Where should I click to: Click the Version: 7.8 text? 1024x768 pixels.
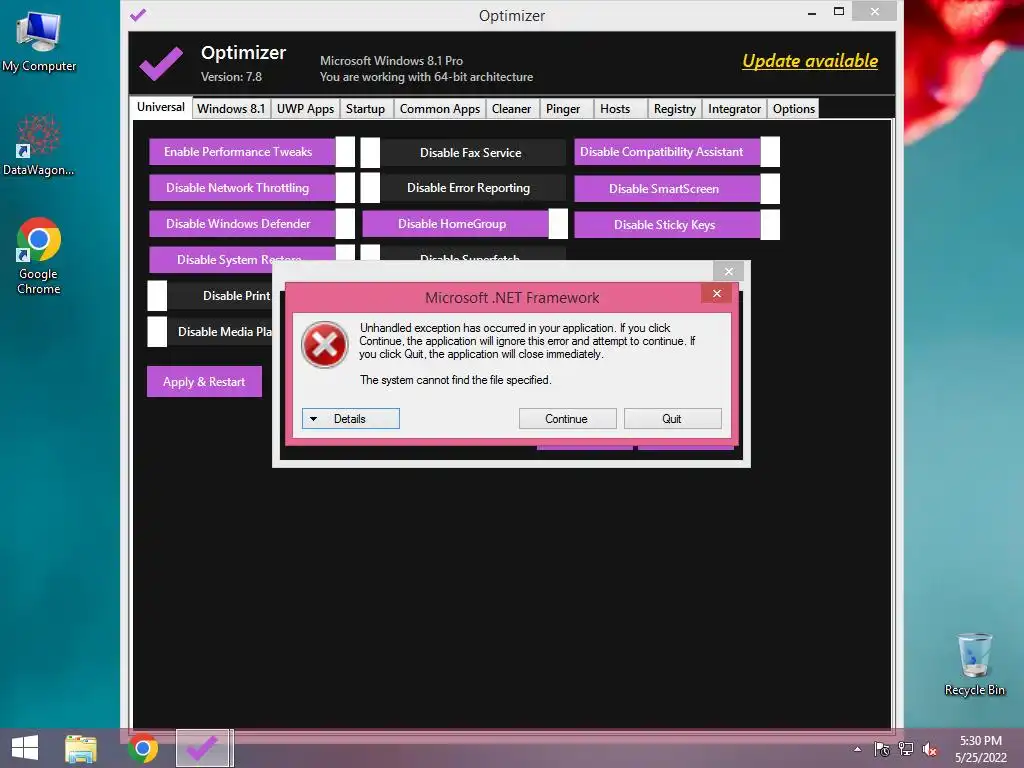pyautogui.click(x=231, y=77)
